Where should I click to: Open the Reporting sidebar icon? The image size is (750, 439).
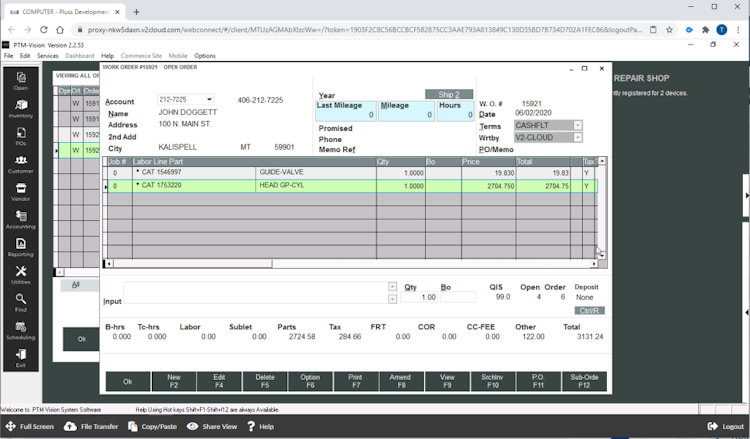pos(21,247)
